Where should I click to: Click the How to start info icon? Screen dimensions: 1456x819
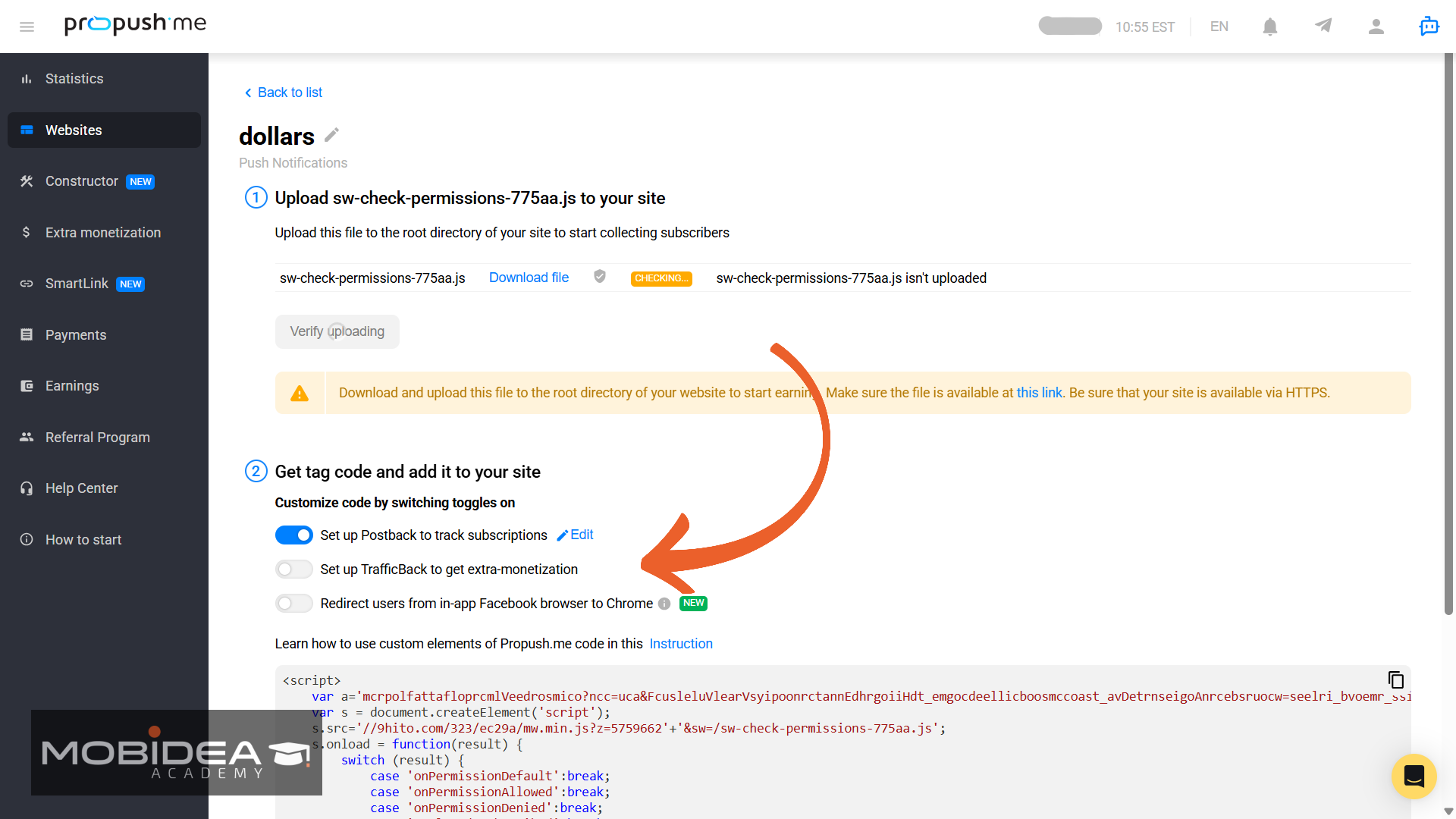(27, 539)
